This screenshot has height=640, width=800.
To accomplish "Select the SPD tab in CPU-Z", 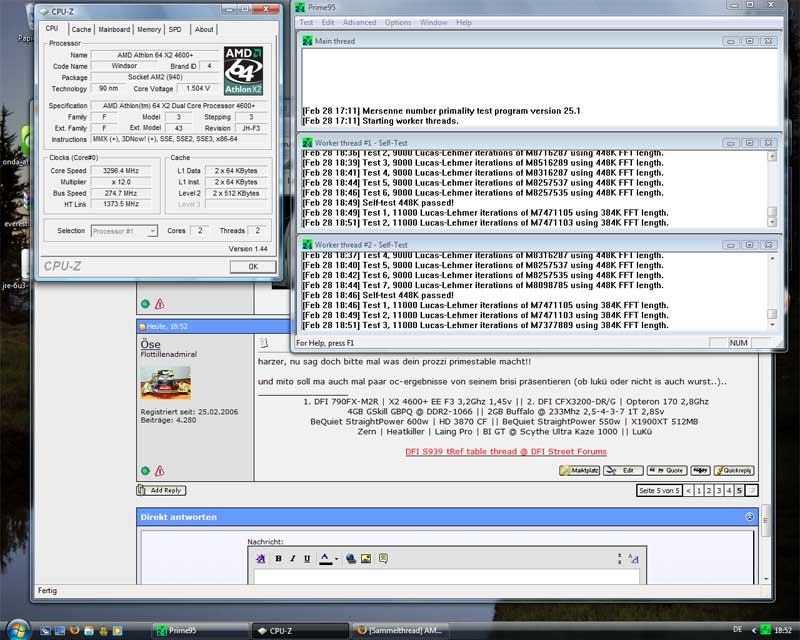I will pos(175,30).
